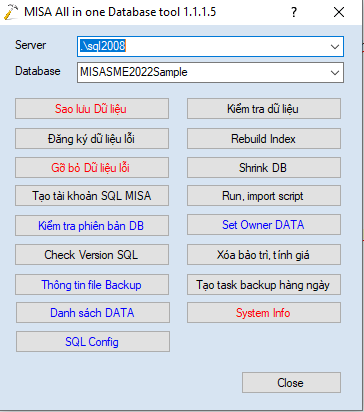This screenshot has height=412, width=364.
Task: Open the help question mark button
Action: 294,12
